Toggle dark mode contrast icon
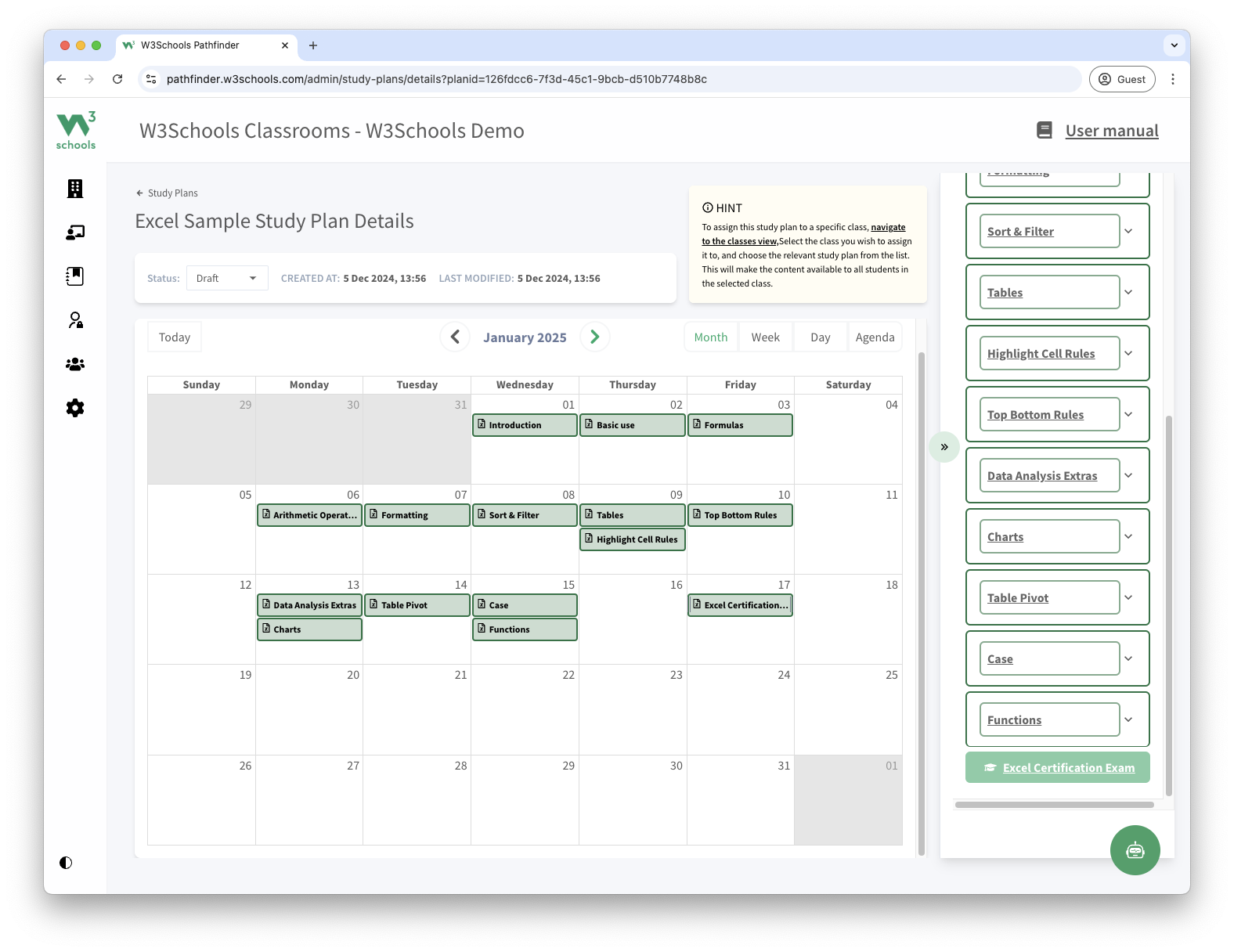Image resolution: width=1234 pixels, height=952 pixels. point(66,863)
